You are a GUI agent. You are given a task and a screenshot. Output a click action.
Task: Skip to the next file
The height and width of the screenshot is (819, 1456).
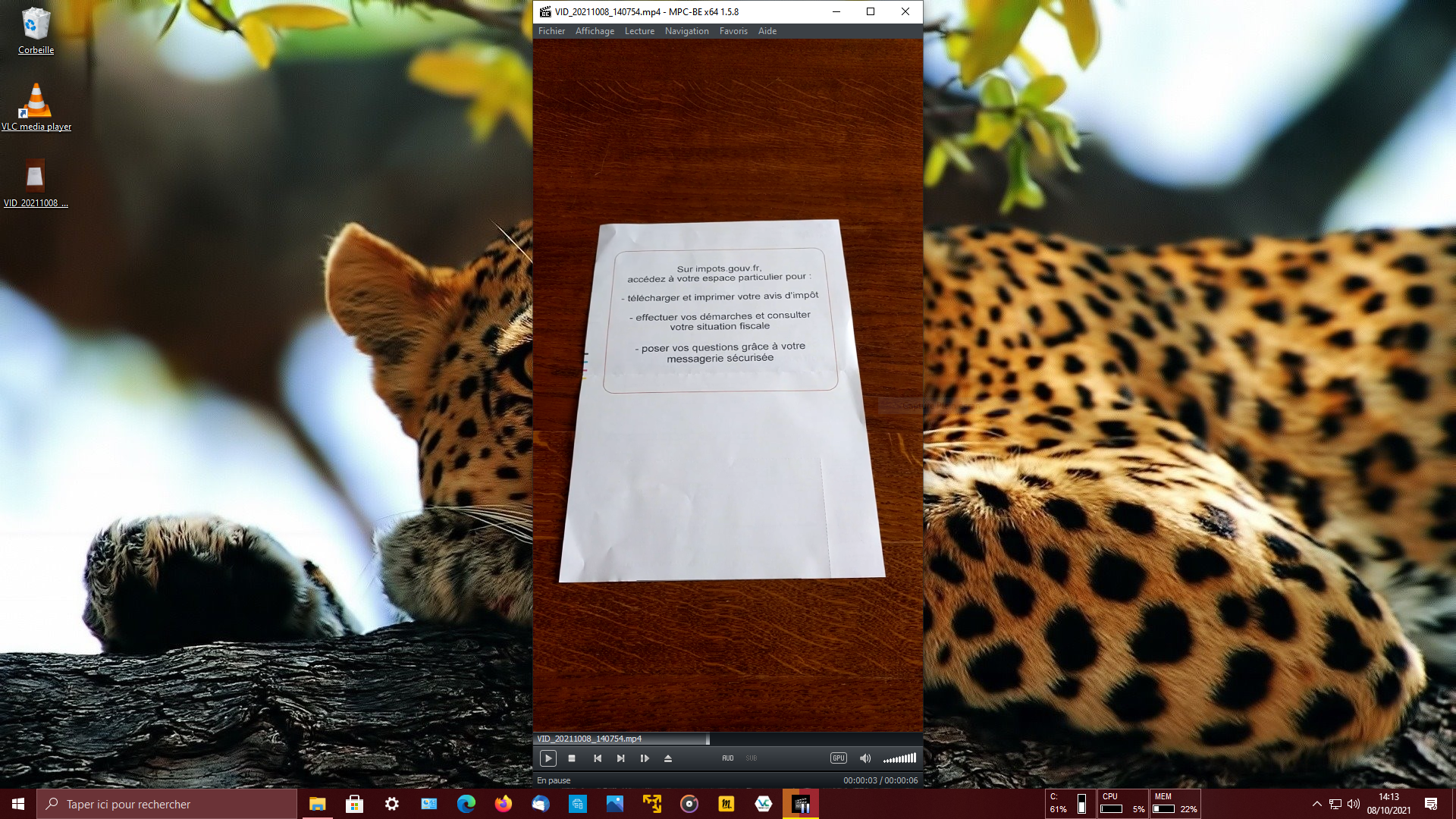[621, 758]
